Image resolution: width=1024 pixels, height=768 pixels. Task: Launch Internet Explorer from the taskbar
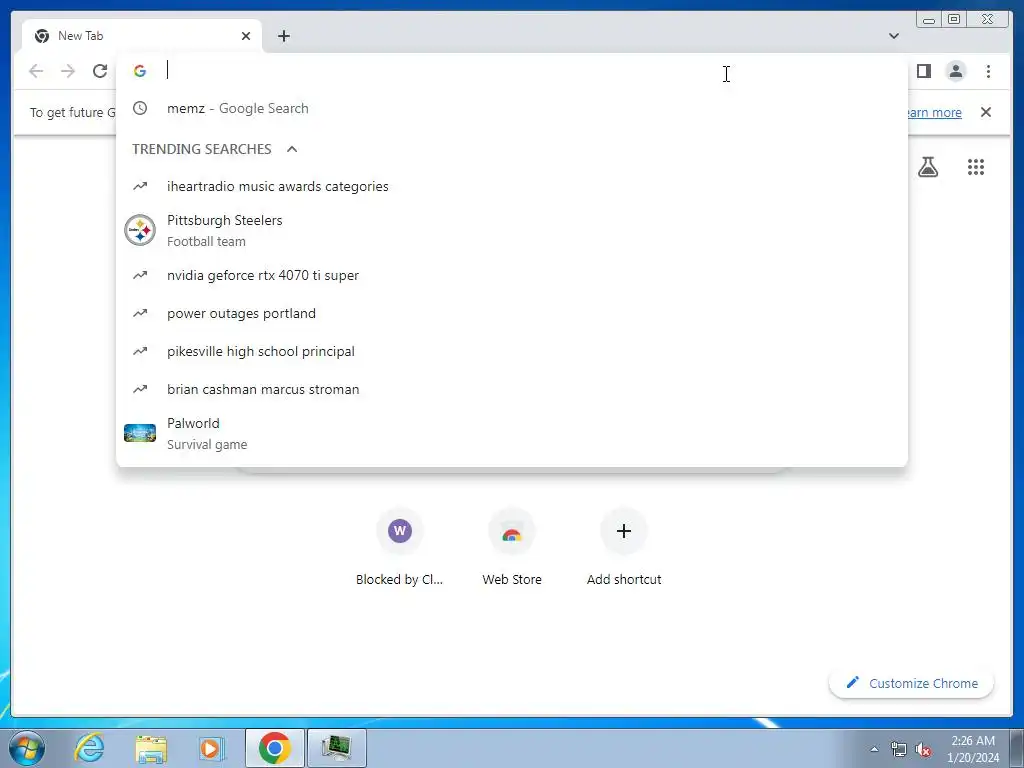point(89,748)
